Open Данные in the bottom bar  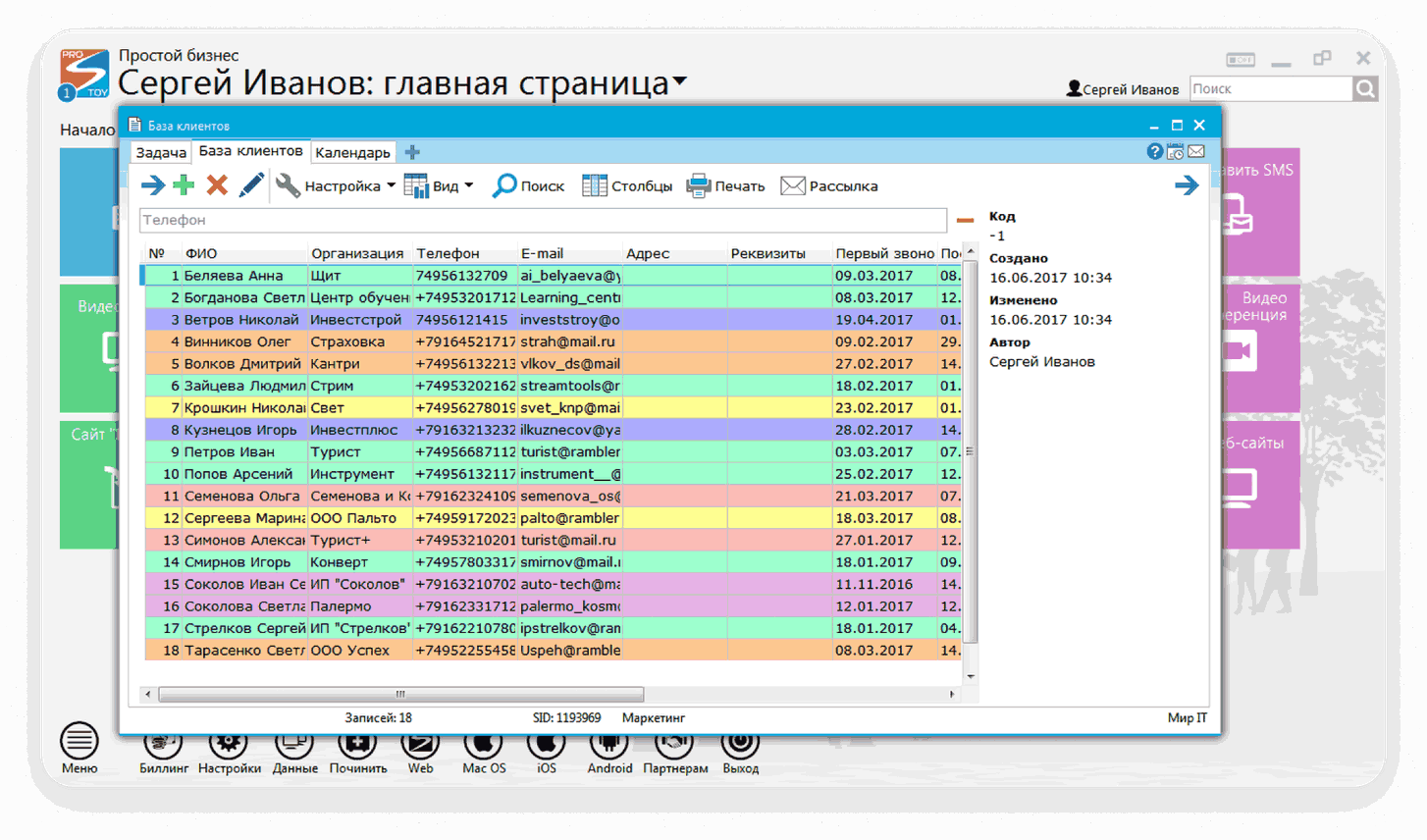point(294,754)
